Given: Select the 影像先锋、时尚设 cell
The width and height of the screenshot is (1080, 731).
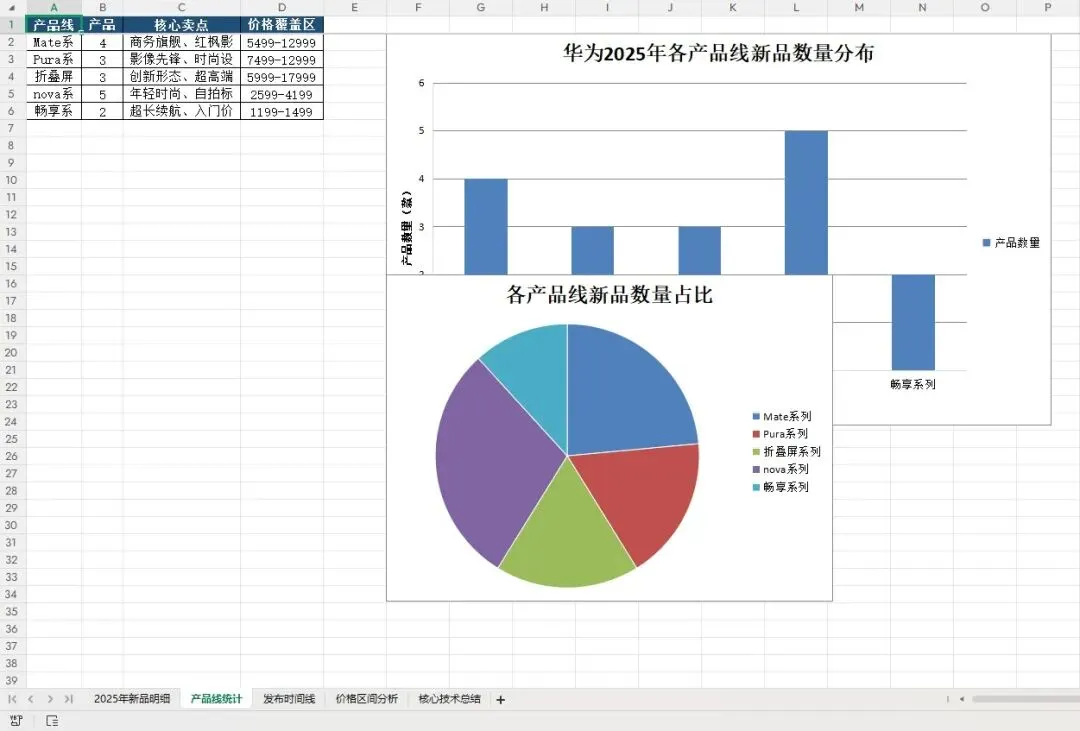Looking at the screenshot, I should click(182, 59).
